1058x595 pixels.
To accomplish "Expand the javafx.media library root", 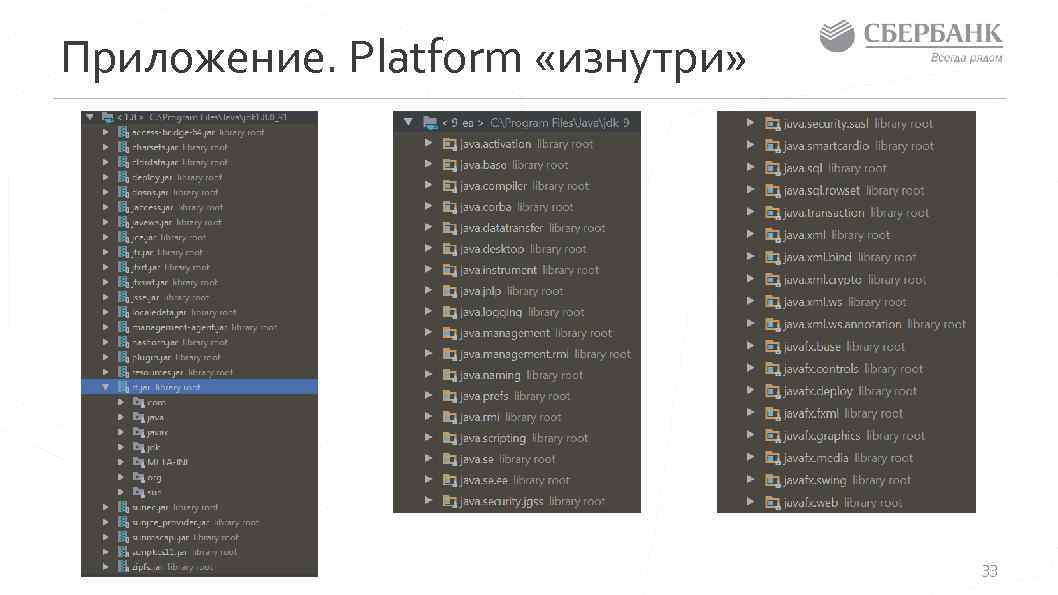I will pos(752,457).
